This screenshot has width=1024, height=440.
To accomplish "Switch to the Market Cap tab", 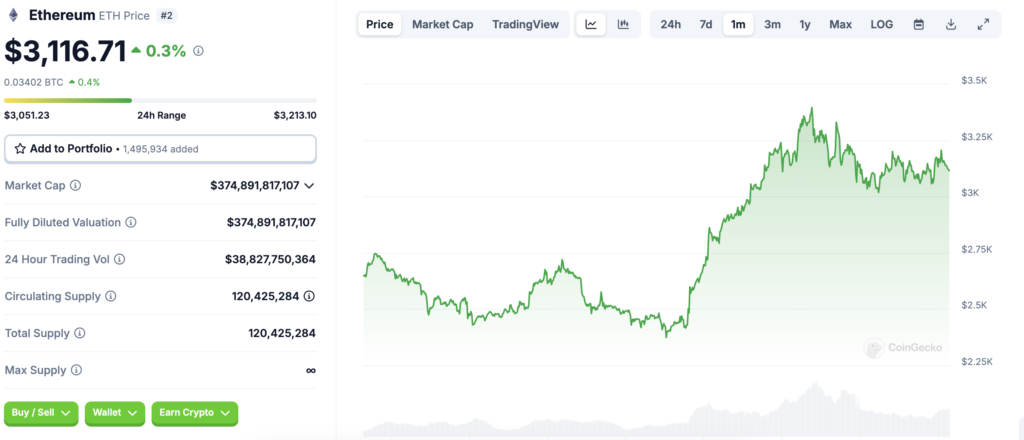I will [442, 24].
